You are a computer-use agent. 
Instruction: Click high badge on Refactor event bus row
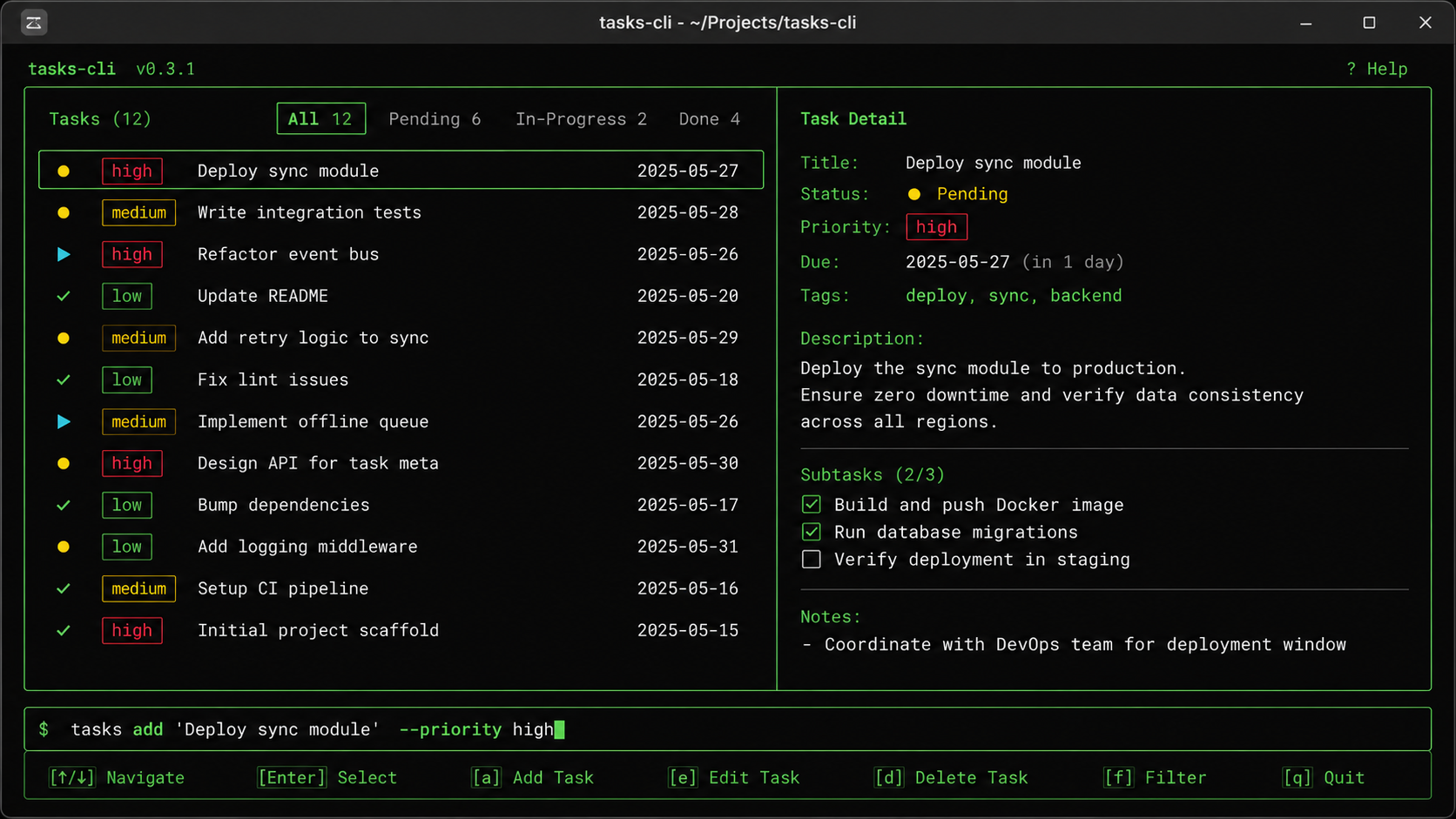click(x=132, y=255)
